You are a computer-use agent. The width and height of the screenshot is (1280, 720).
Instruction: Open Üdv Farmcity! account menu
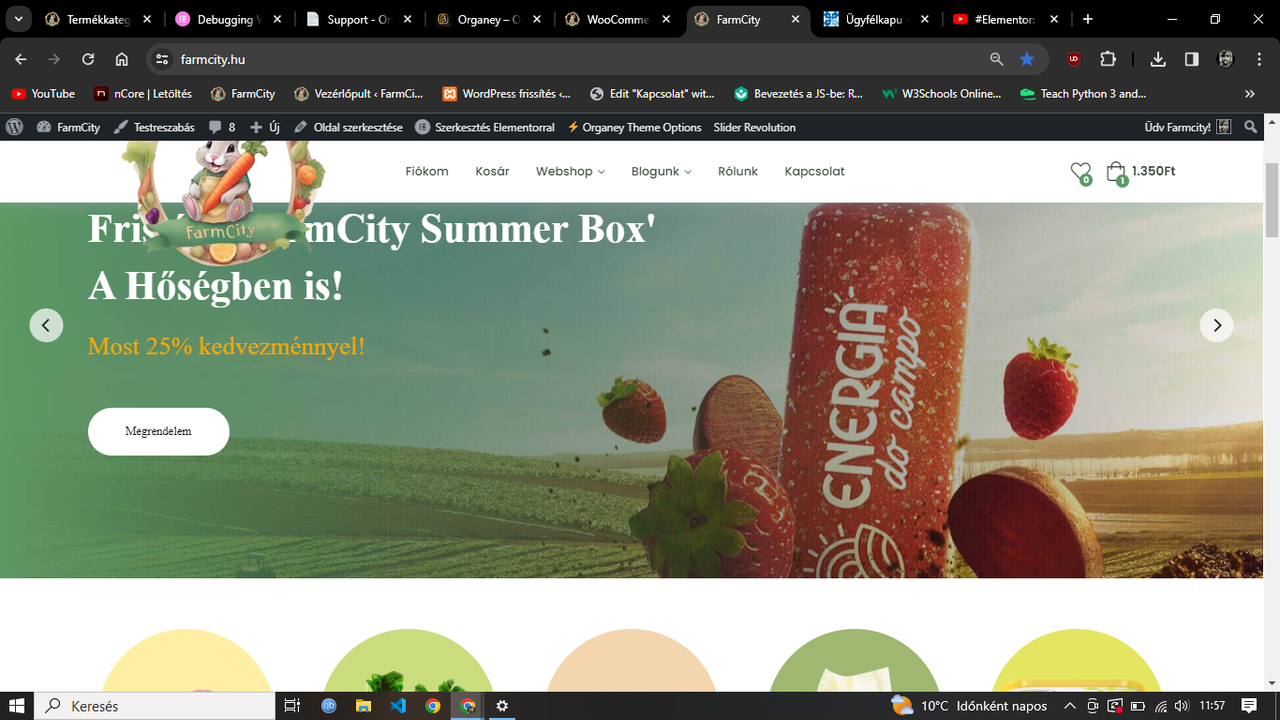[1187, 127]
